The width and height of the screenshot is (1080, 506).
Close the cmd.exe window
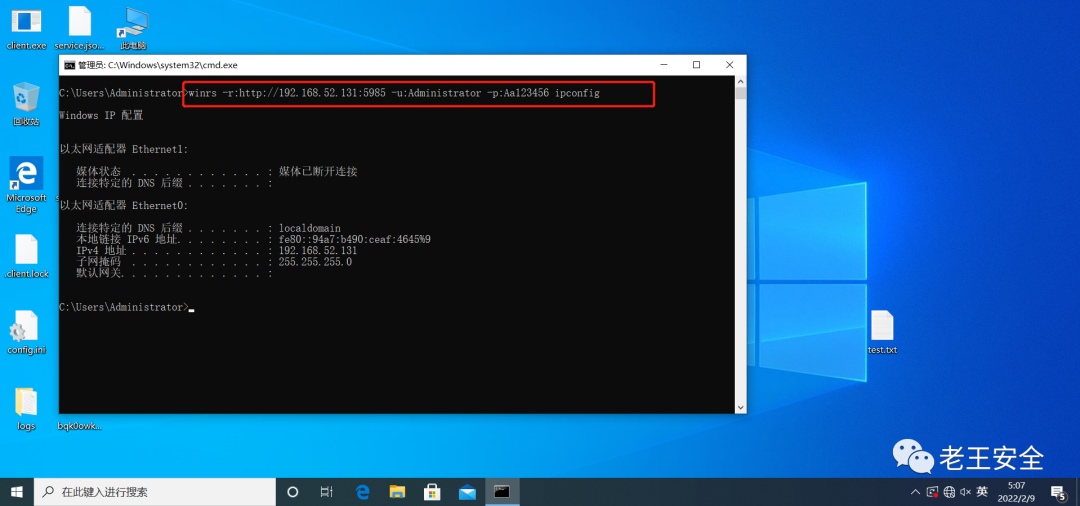[729, 65]
